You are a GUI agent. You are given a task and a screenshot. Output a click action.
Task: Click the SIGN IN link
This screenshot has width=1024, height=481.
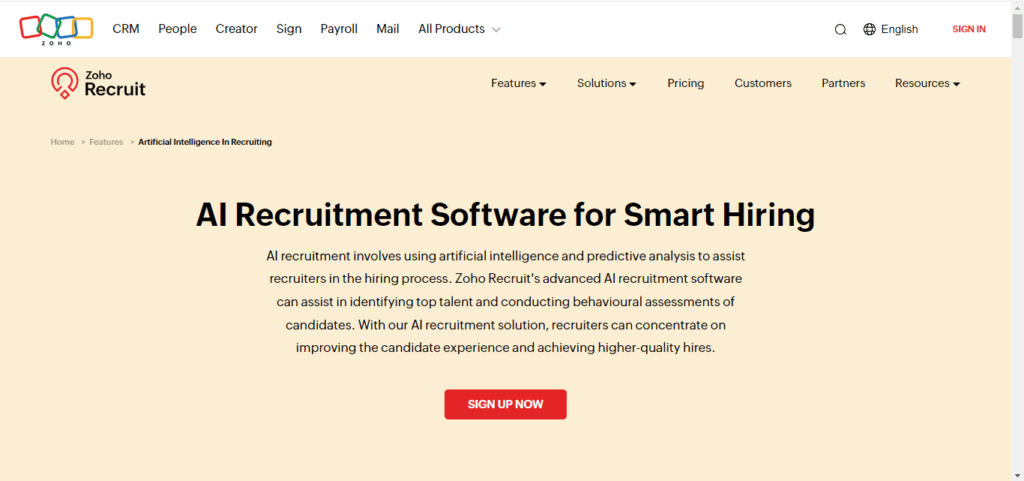click(968, 29)
